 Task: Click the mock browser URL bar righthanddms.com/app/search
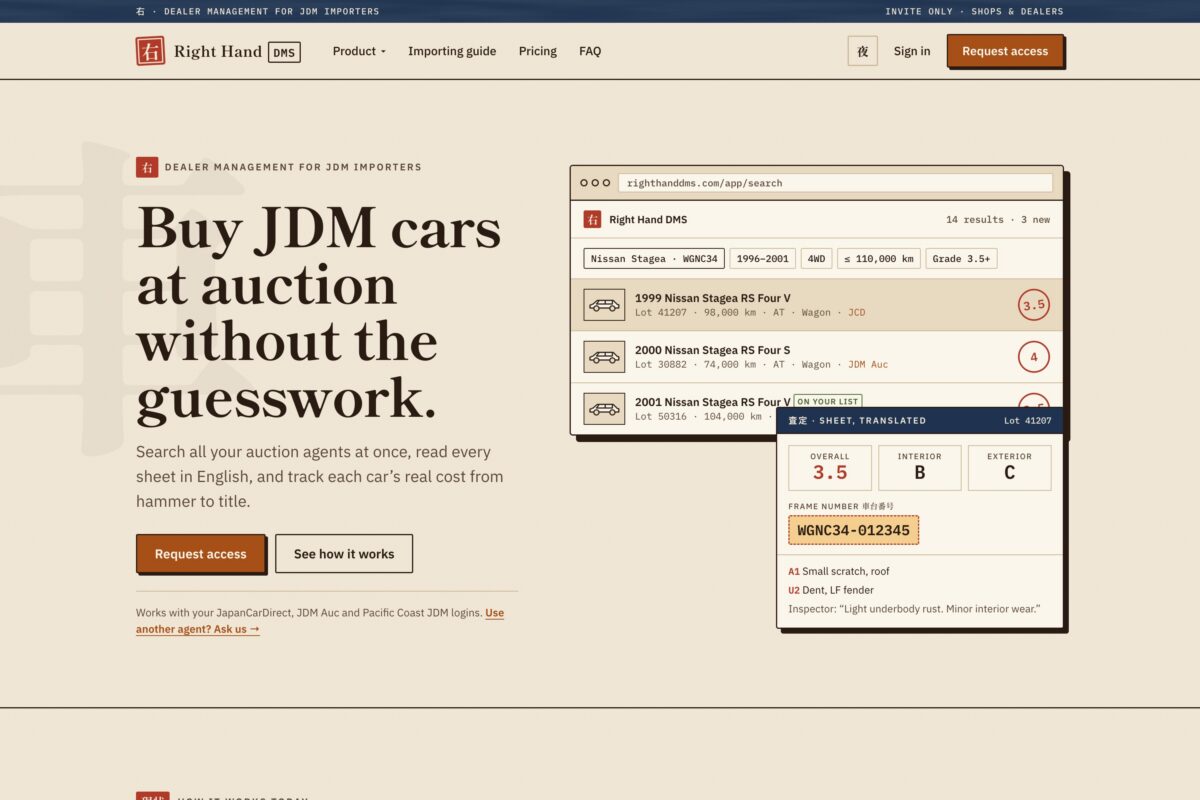[835, 183]
